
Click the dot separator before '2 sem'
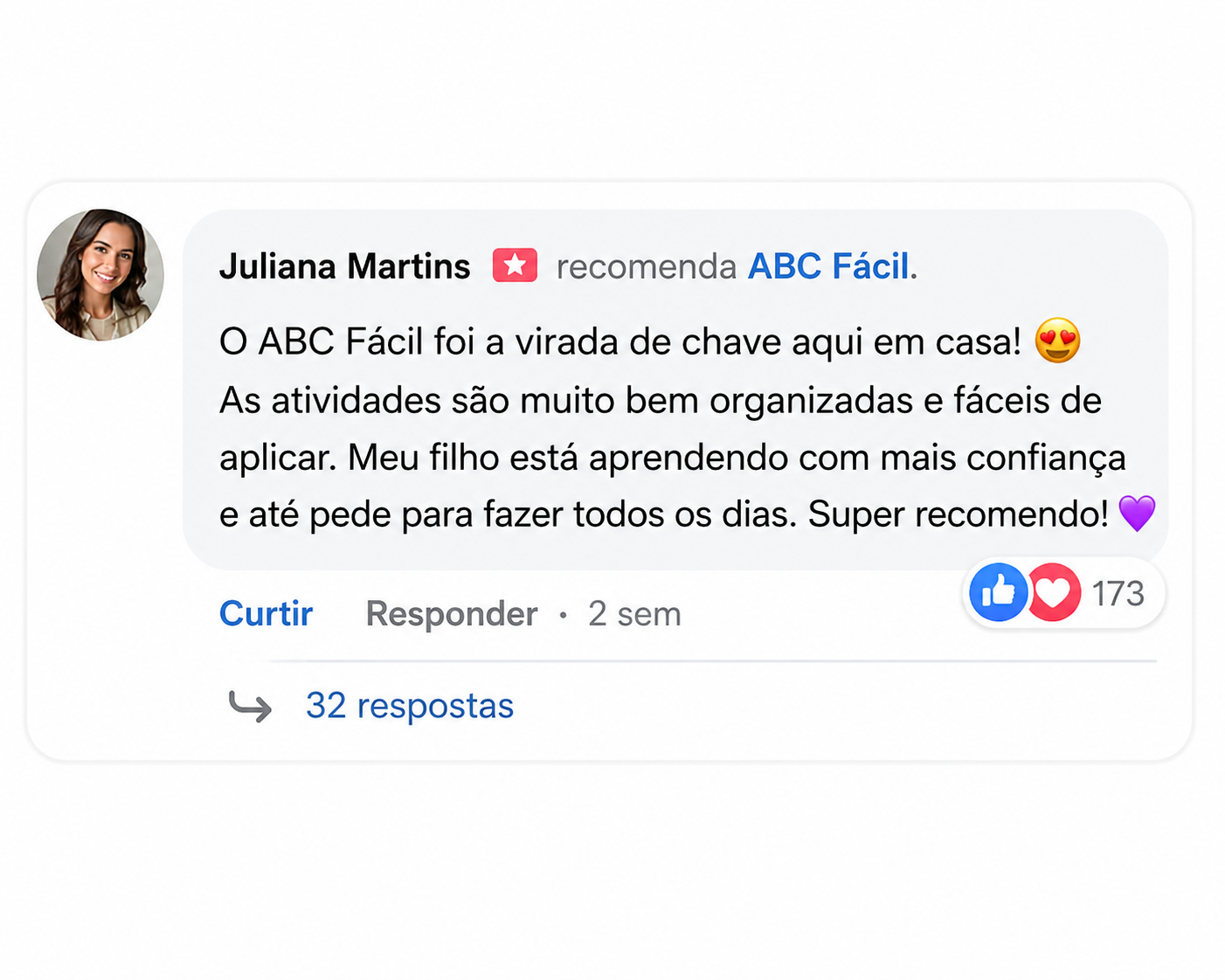coord(563,616)
